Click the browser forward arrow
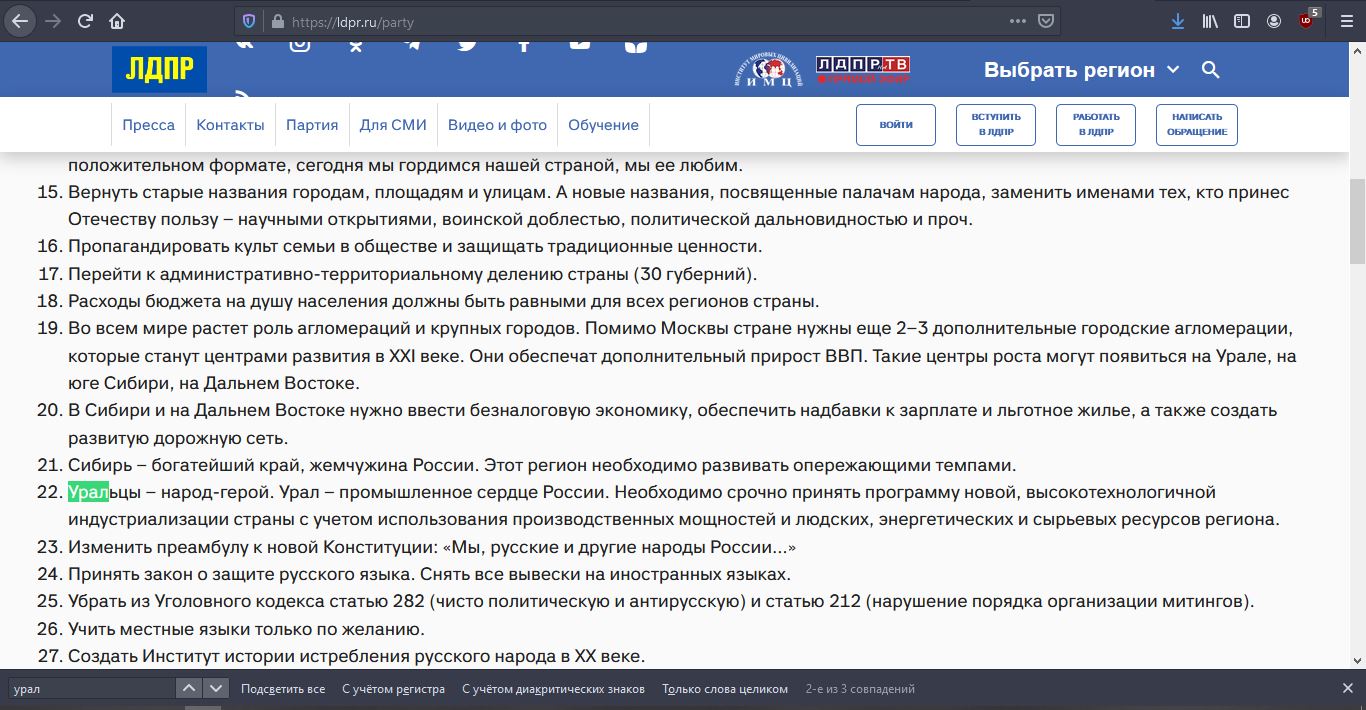Image resolution: width=1366 pixels, height=710 pixels. pyautogui.click(x=53, y=21)
